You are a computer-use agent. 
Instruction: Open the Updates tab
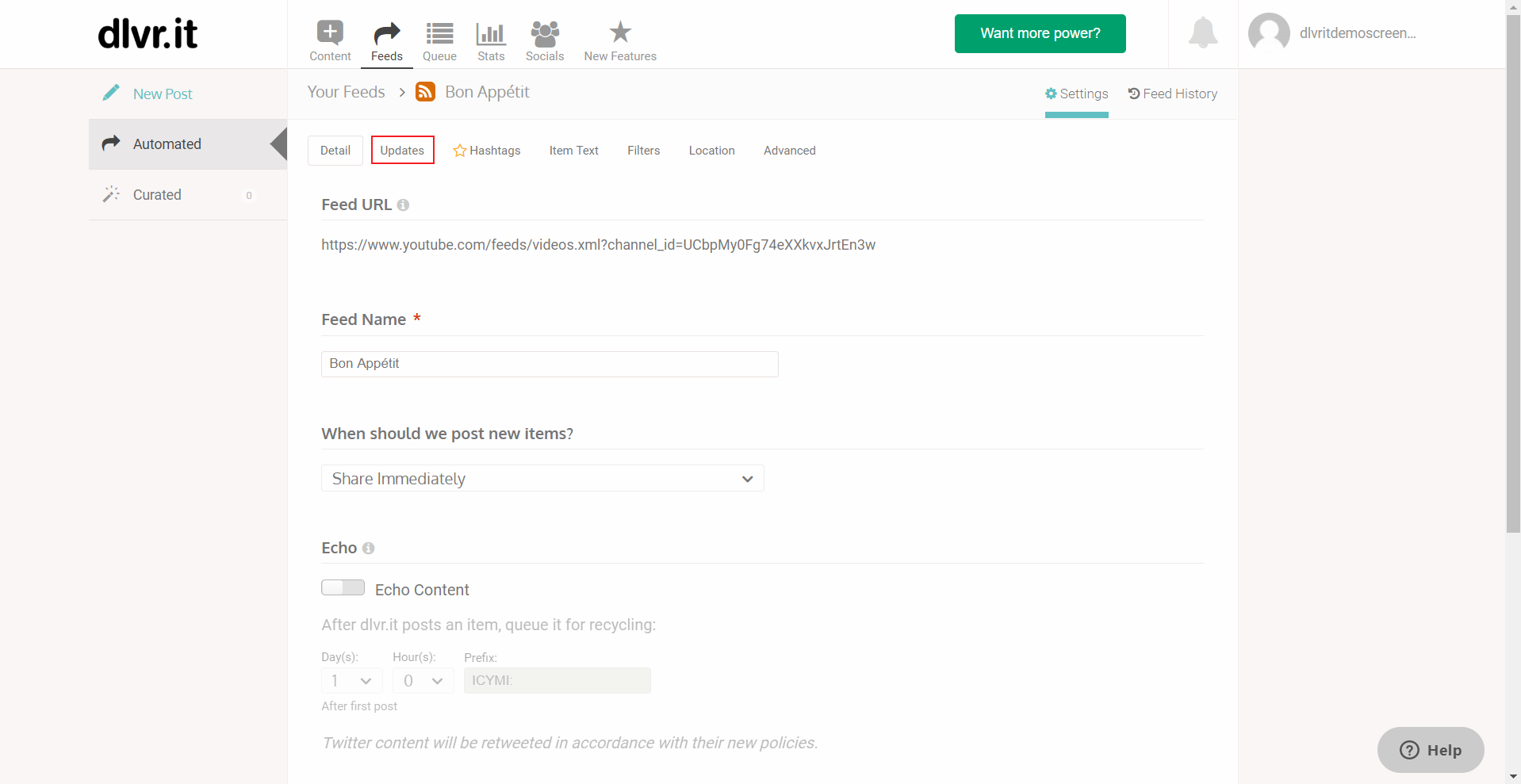coord(403,150)
